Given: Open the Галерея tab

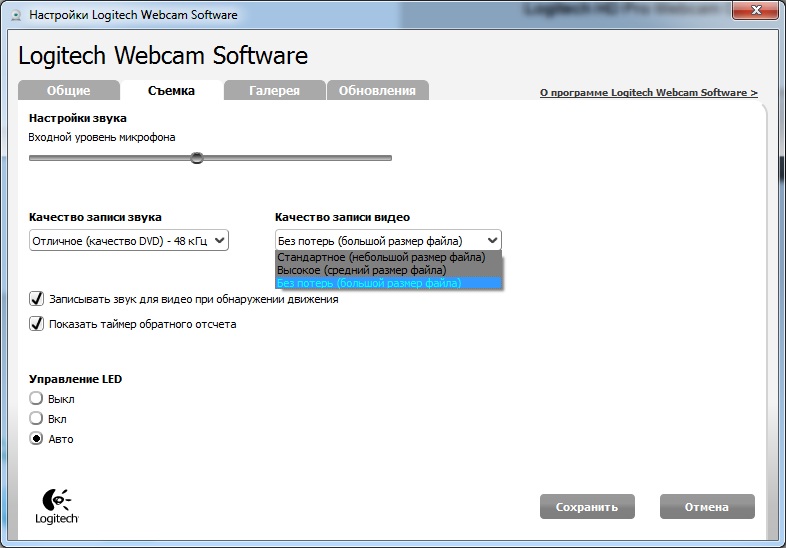Looking at the screenshot, I should tap(275, 91).
